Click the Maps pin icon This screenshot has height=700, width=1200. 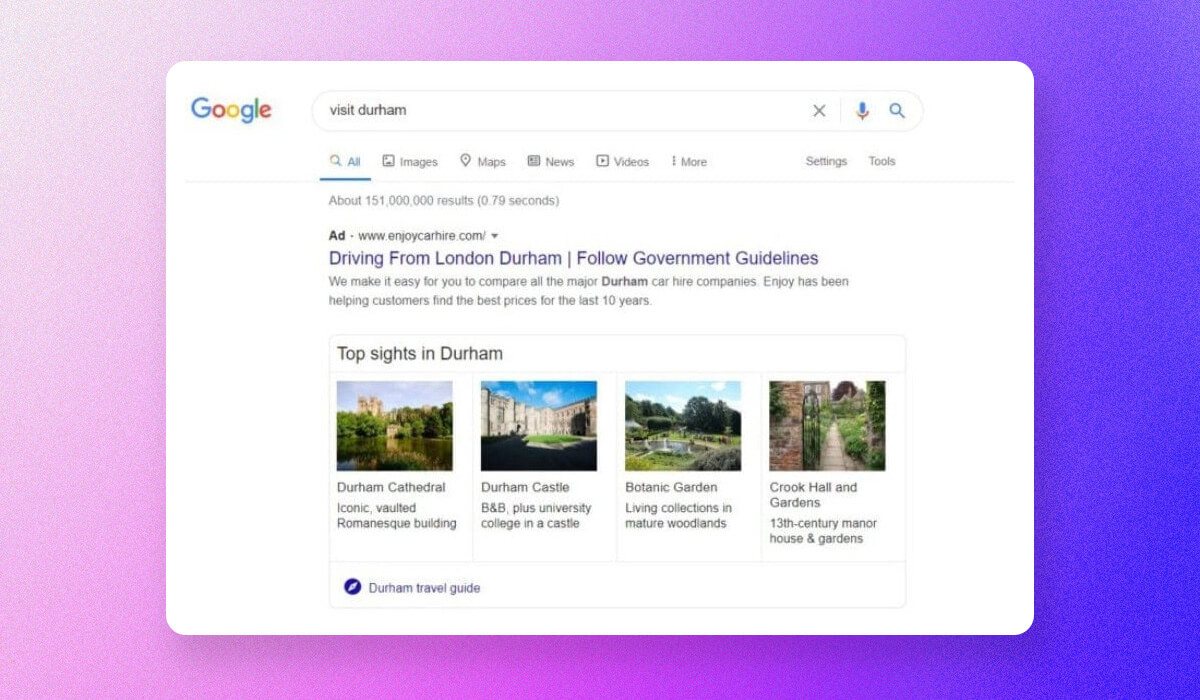[466, 160]
